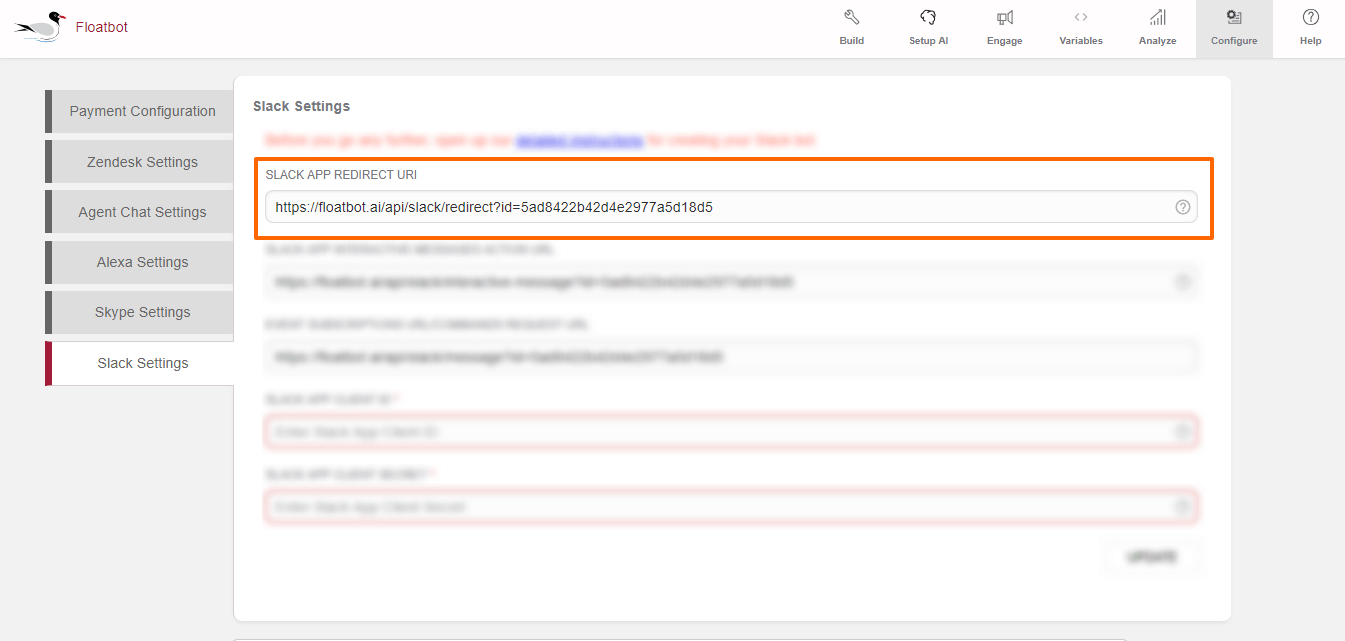The image size is (1345, 641).
Task: Open the Engage megaphone icon
Action: pos(1005,17)
